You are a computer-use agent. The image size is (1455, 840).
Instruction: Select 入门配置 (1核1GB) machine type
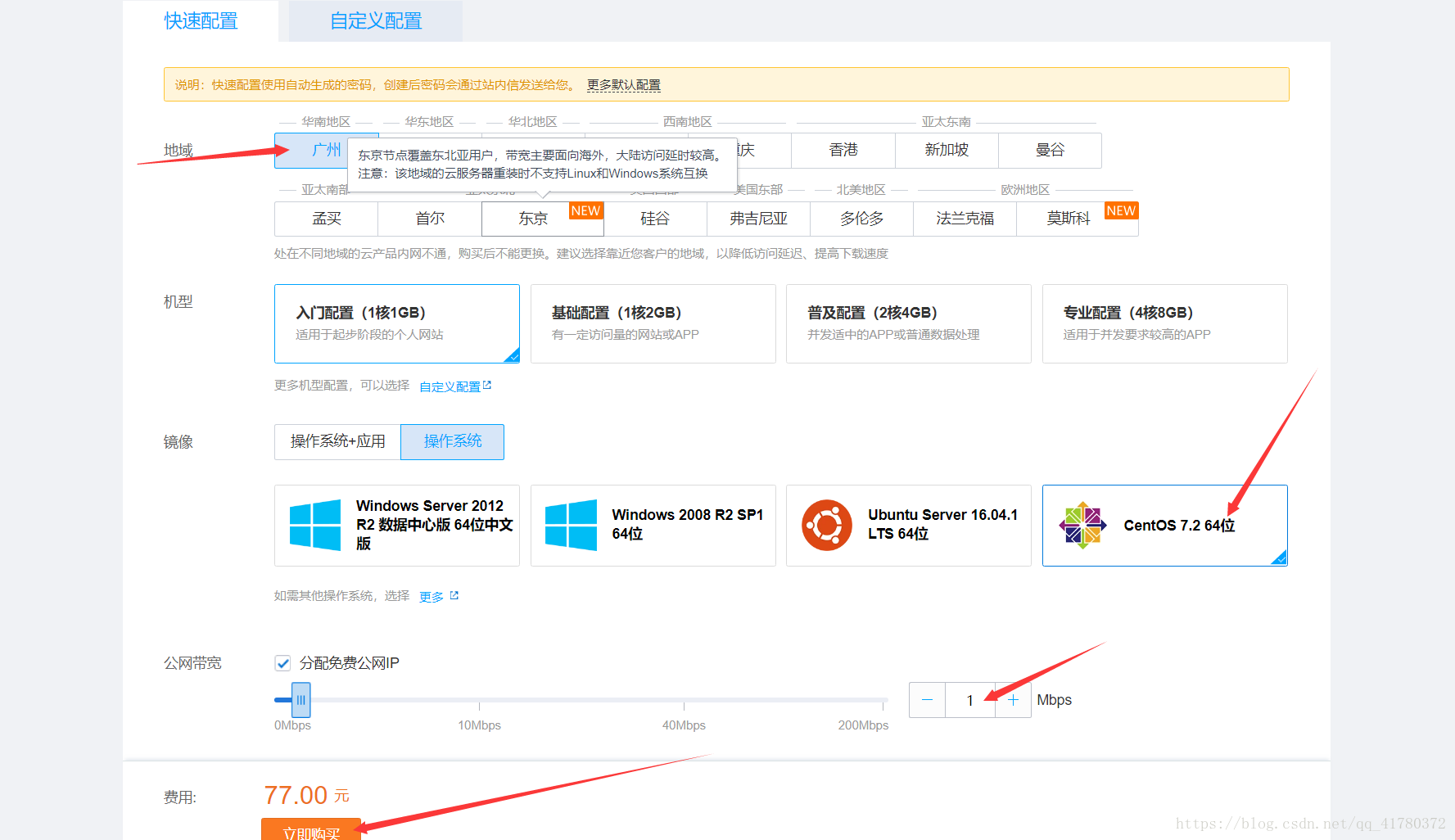click(397, 323)
